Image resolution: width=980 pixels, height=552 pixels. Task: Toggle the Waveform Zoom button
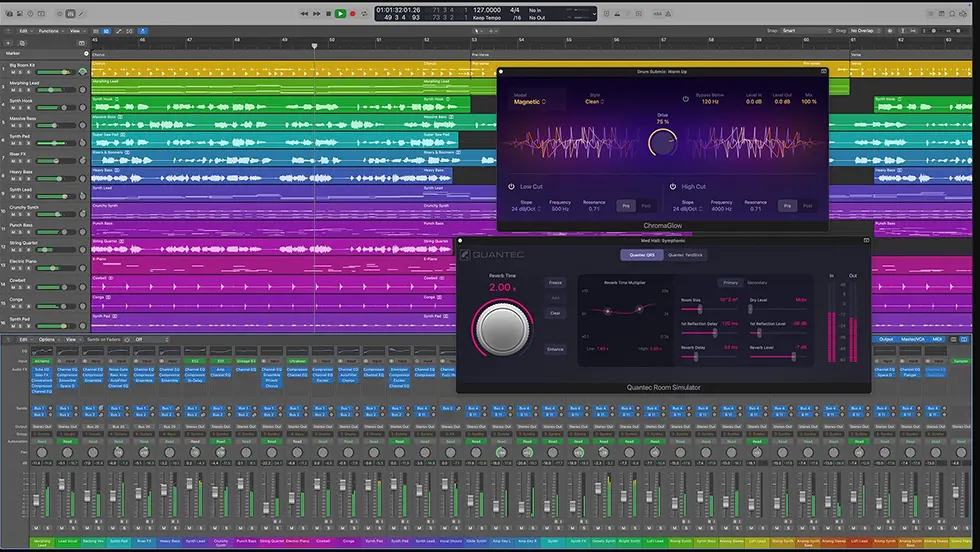(x=890, y=31)
